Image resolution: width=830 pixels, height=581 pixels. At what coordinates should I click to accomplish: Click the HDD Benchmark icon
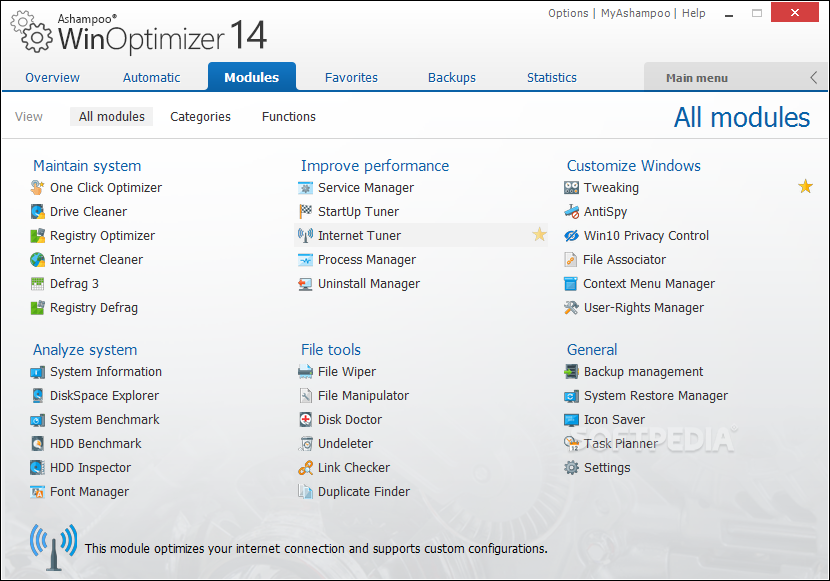coord(37,444)
